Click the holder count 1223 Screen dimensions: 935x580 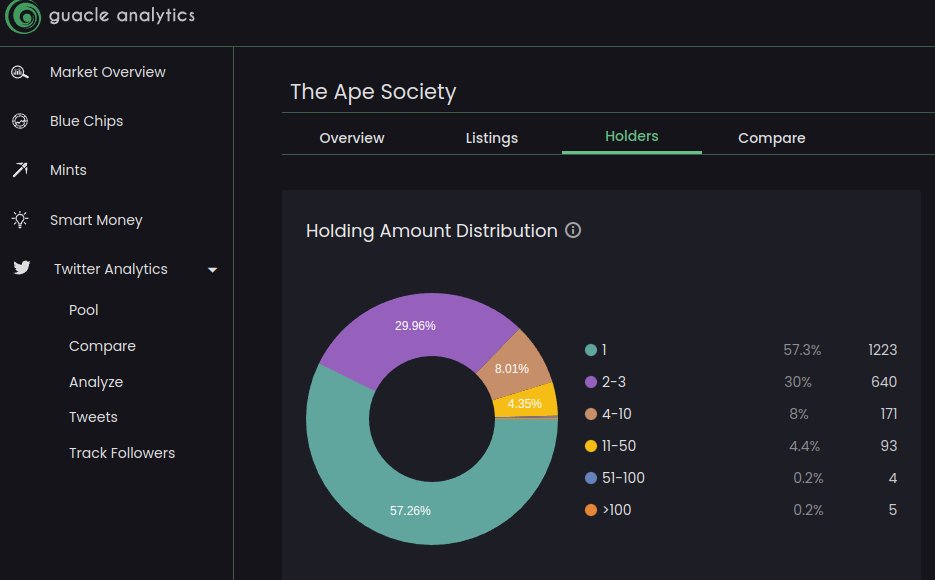click(x=883, y=350)
